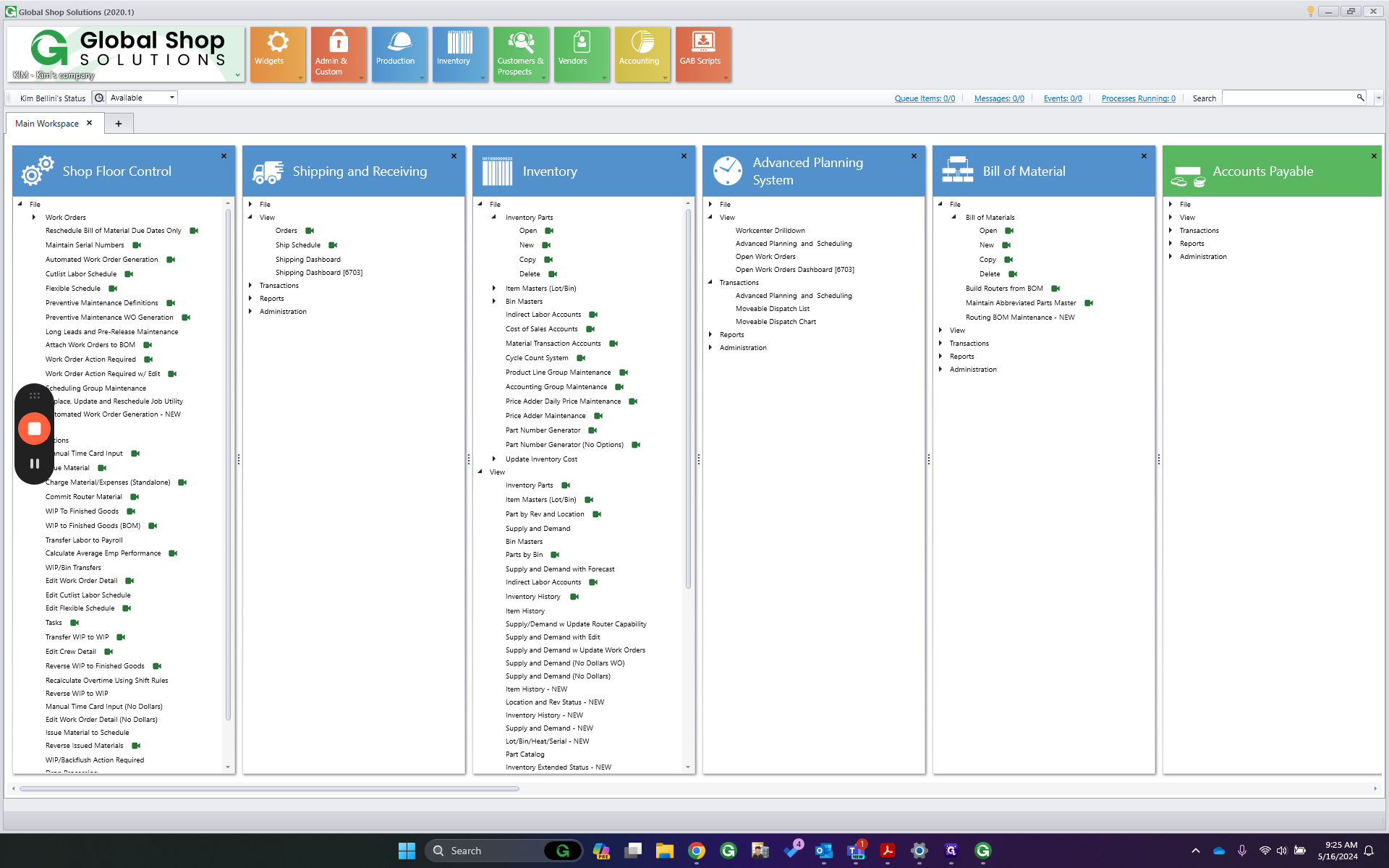Open the GAB Scripts module tile
Viewport: 1389px width, 868px height.
703,54
